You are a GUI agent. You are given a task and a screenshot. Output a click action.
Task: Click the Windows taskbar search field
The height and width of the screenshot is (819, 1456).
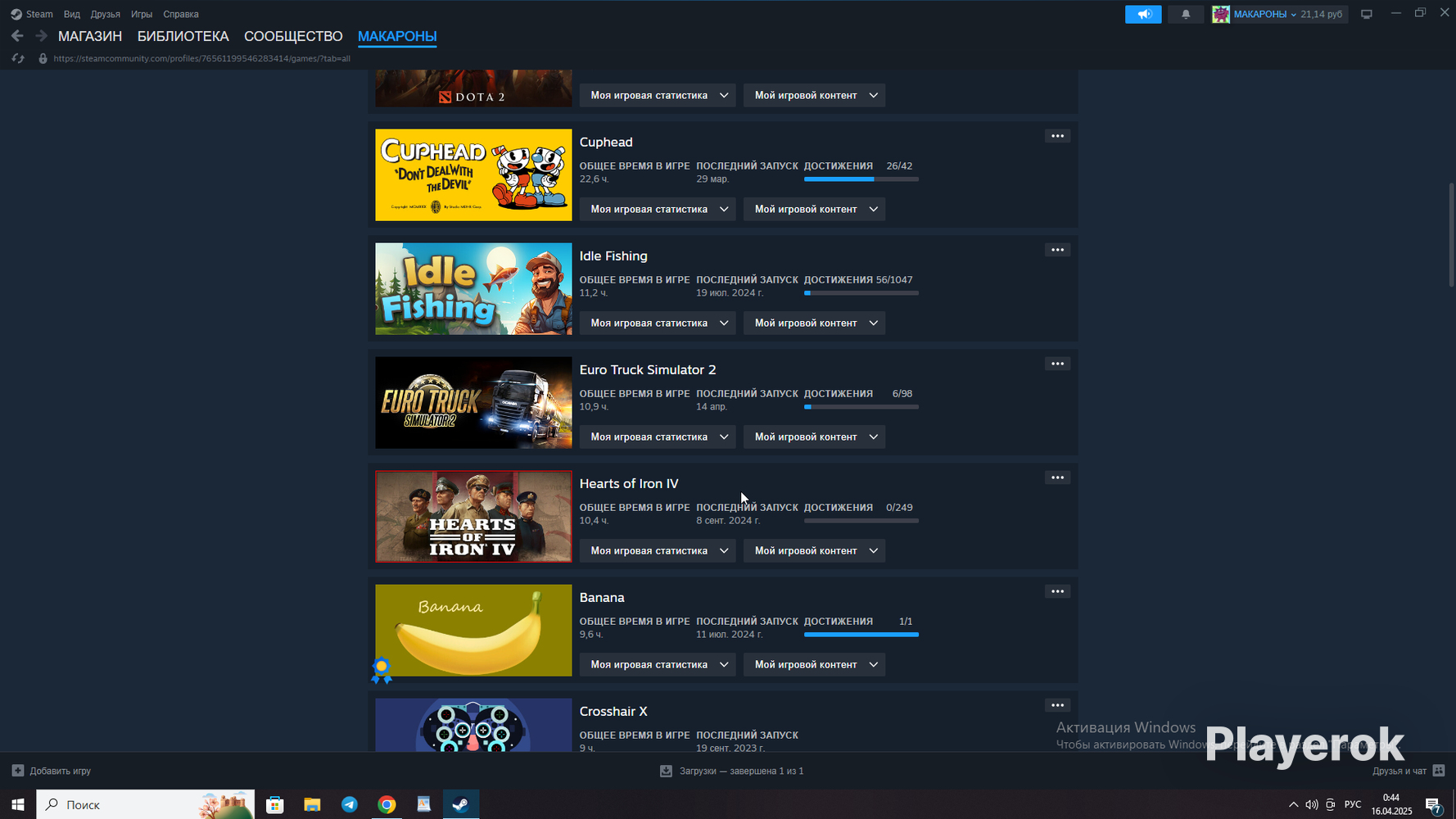(146, 804)
